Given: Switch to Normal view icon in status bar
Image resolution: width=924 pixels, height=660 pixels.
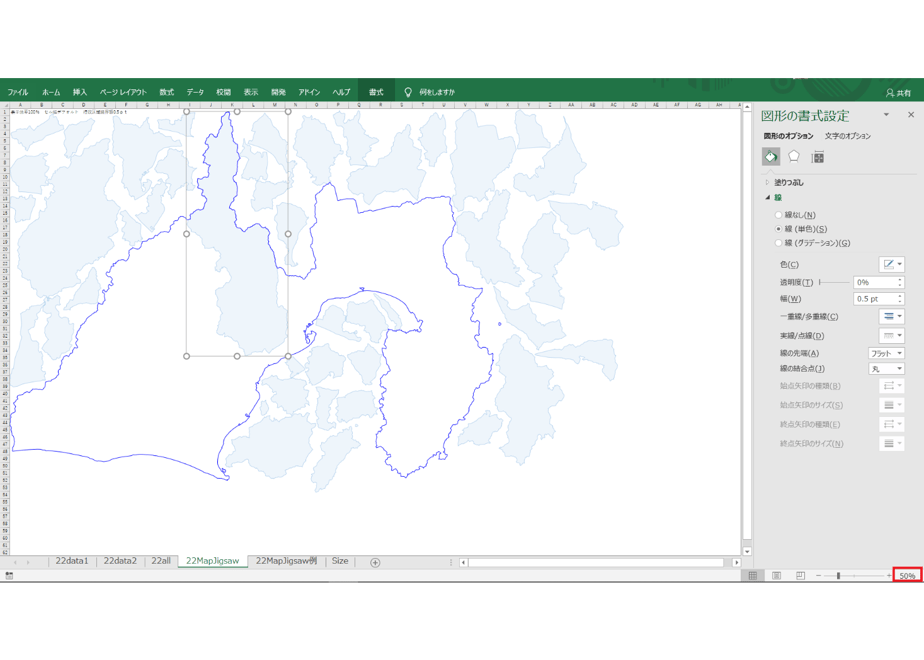Looking at the screenshot, I should click(753, 575).
